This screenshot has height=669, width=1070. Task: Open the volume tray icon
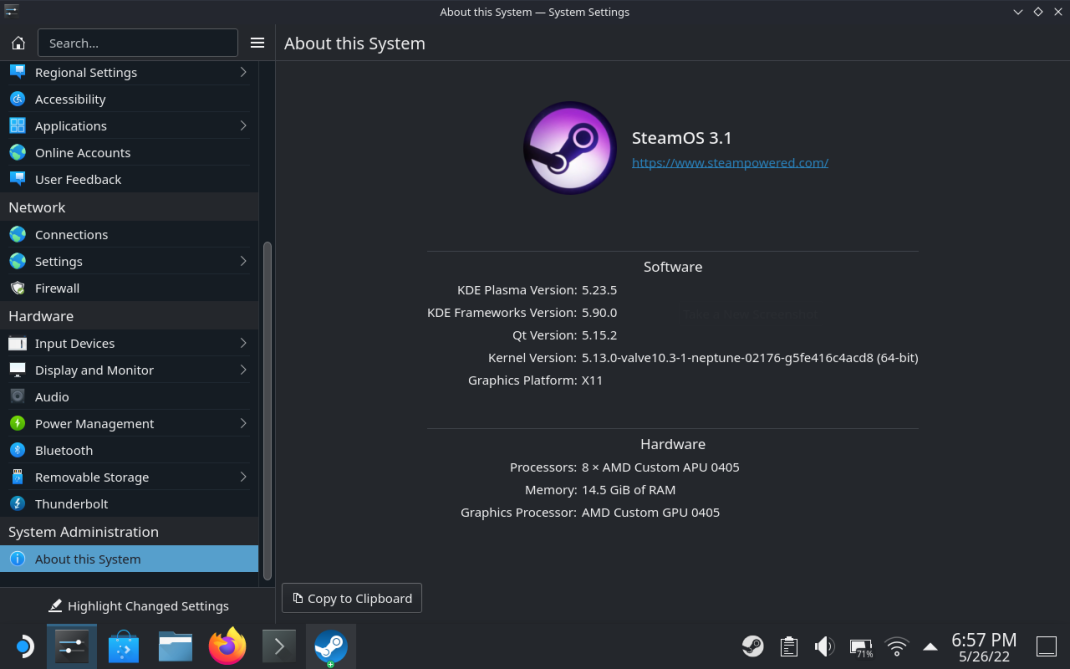pyautogui.click(x=824, y=646)
